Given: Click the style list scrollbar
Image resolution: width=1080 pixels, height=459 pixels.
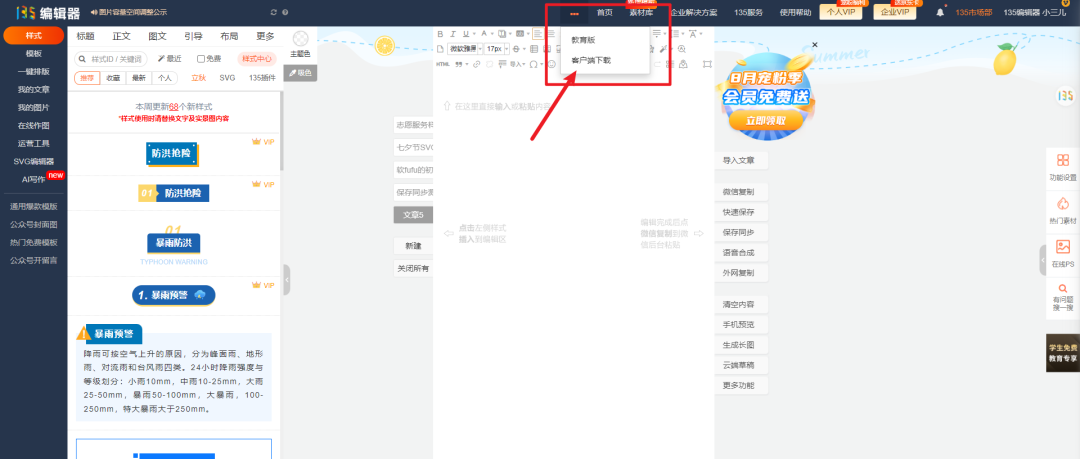Looking at the screenshot, I should point(282,131).
